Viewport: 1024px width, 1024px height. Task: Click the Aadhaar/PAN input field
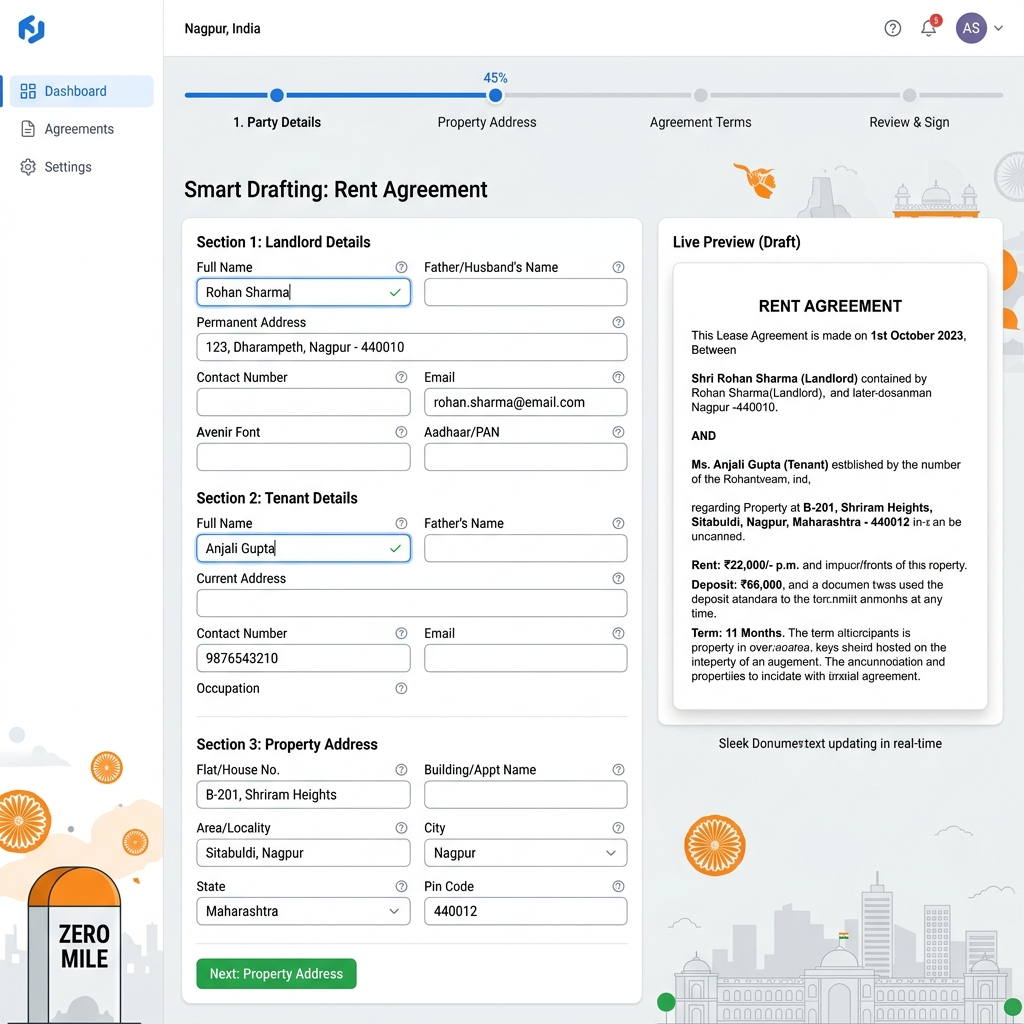(525, 456)
